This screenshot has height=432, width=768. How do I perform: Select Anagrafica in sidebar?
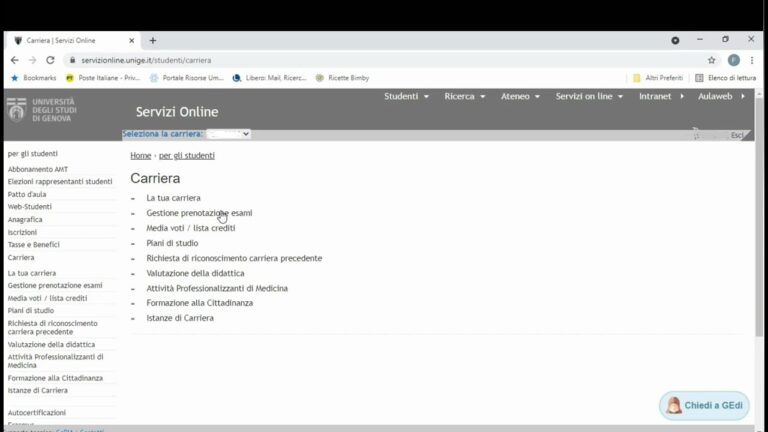tap(25, 219)
